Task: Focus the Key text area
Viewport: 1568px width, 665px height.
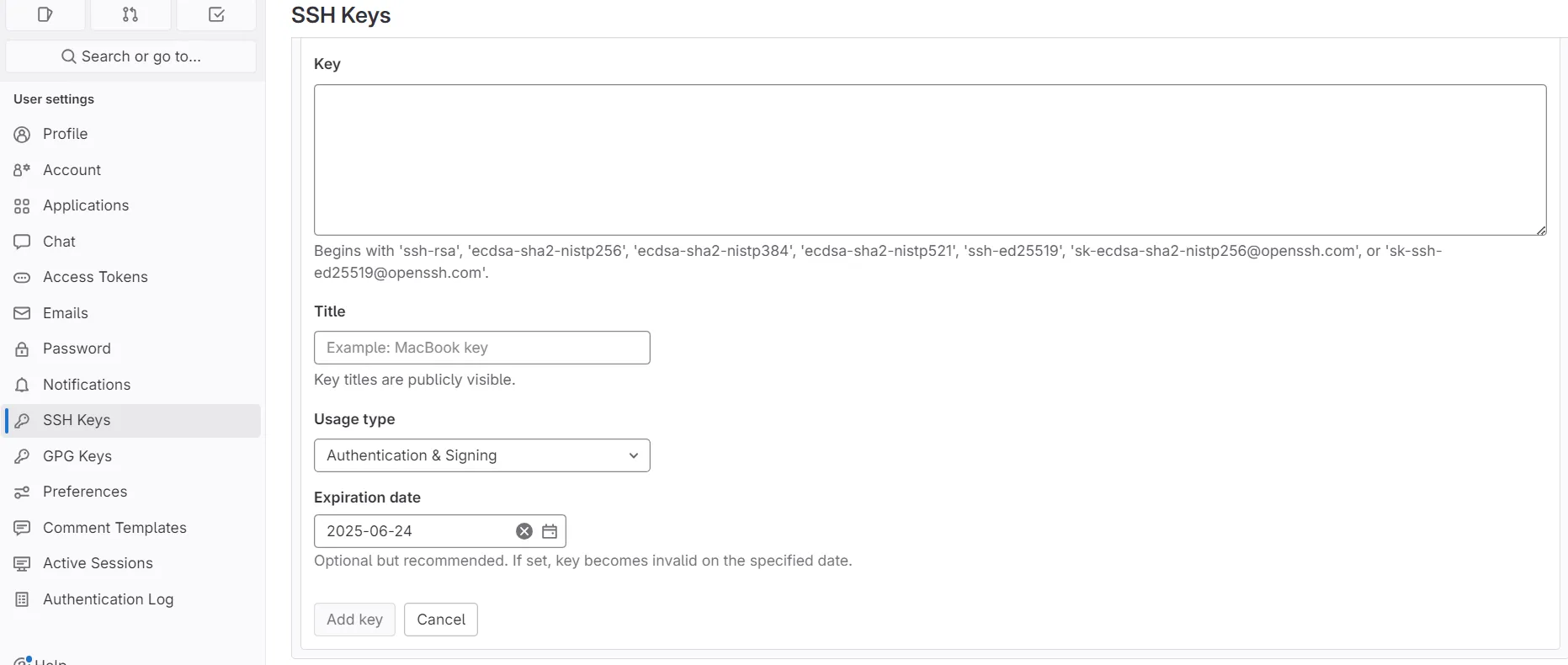Action: coord(929,160)
